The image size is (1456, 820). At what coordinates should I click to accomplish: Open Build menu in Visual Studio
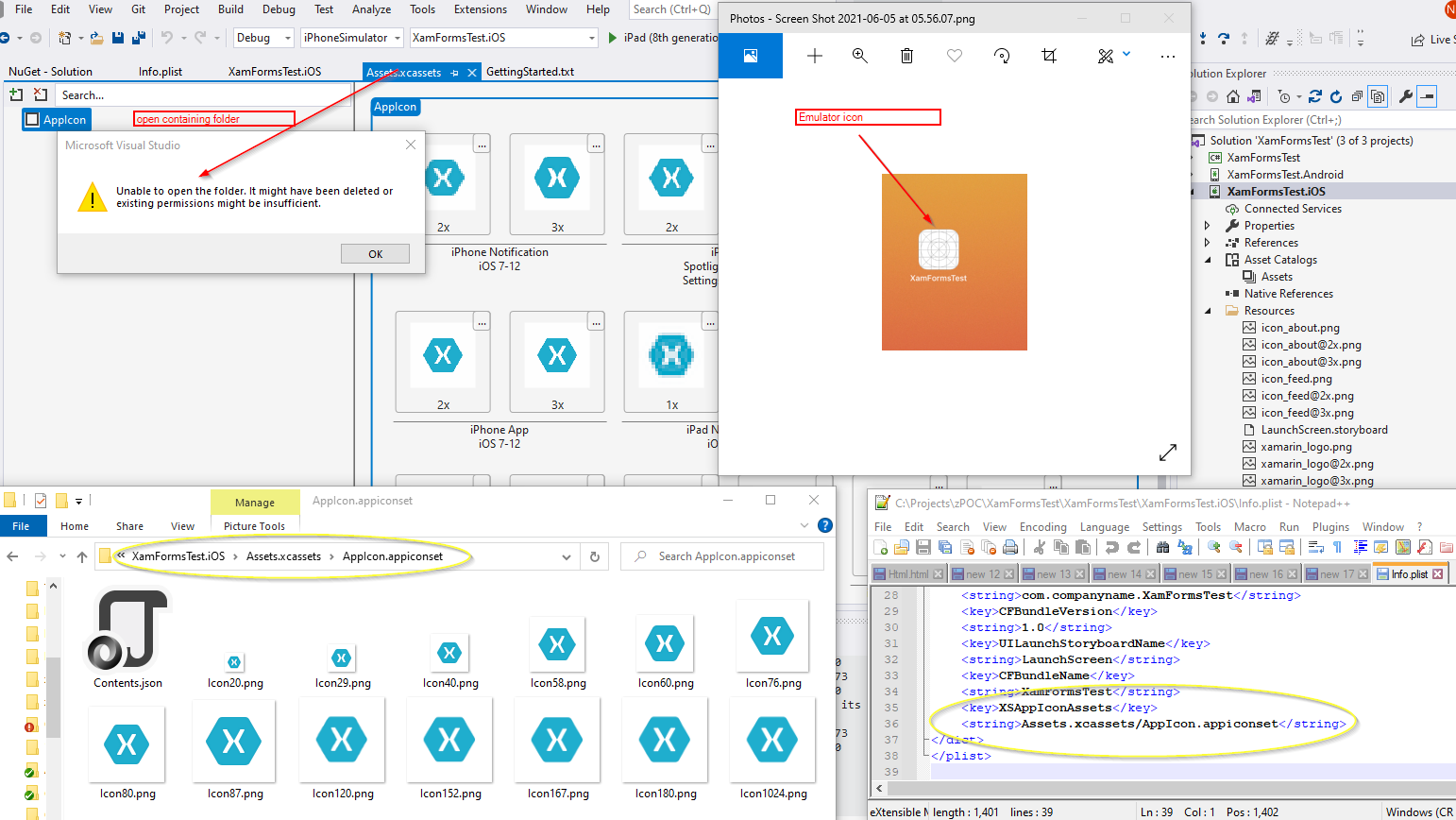[x=230, y=9]
